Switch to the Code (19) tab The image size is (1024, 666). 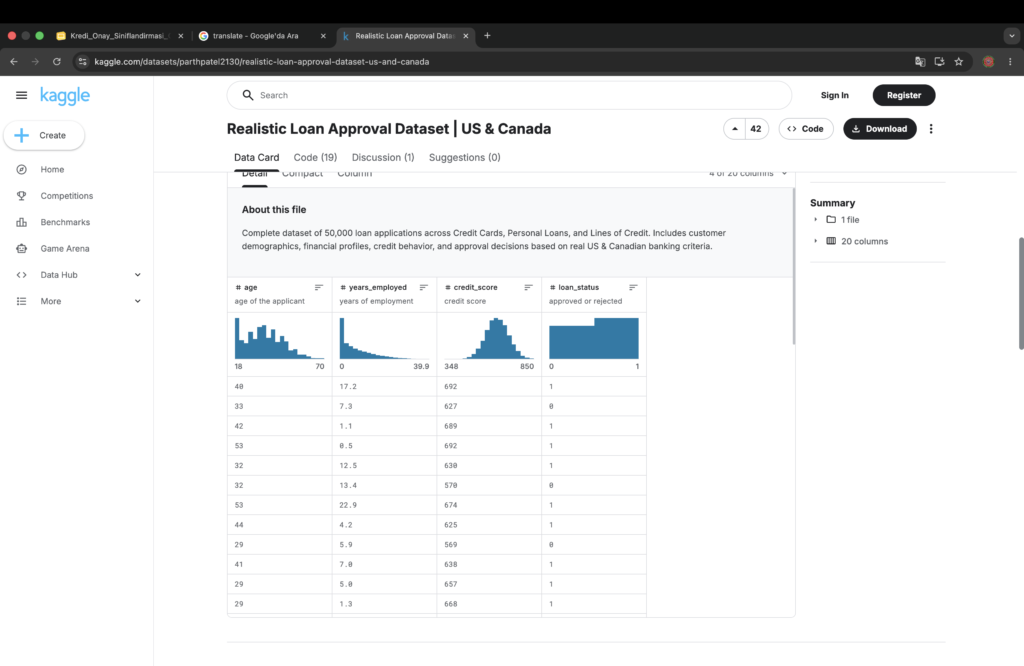point(315,157)
